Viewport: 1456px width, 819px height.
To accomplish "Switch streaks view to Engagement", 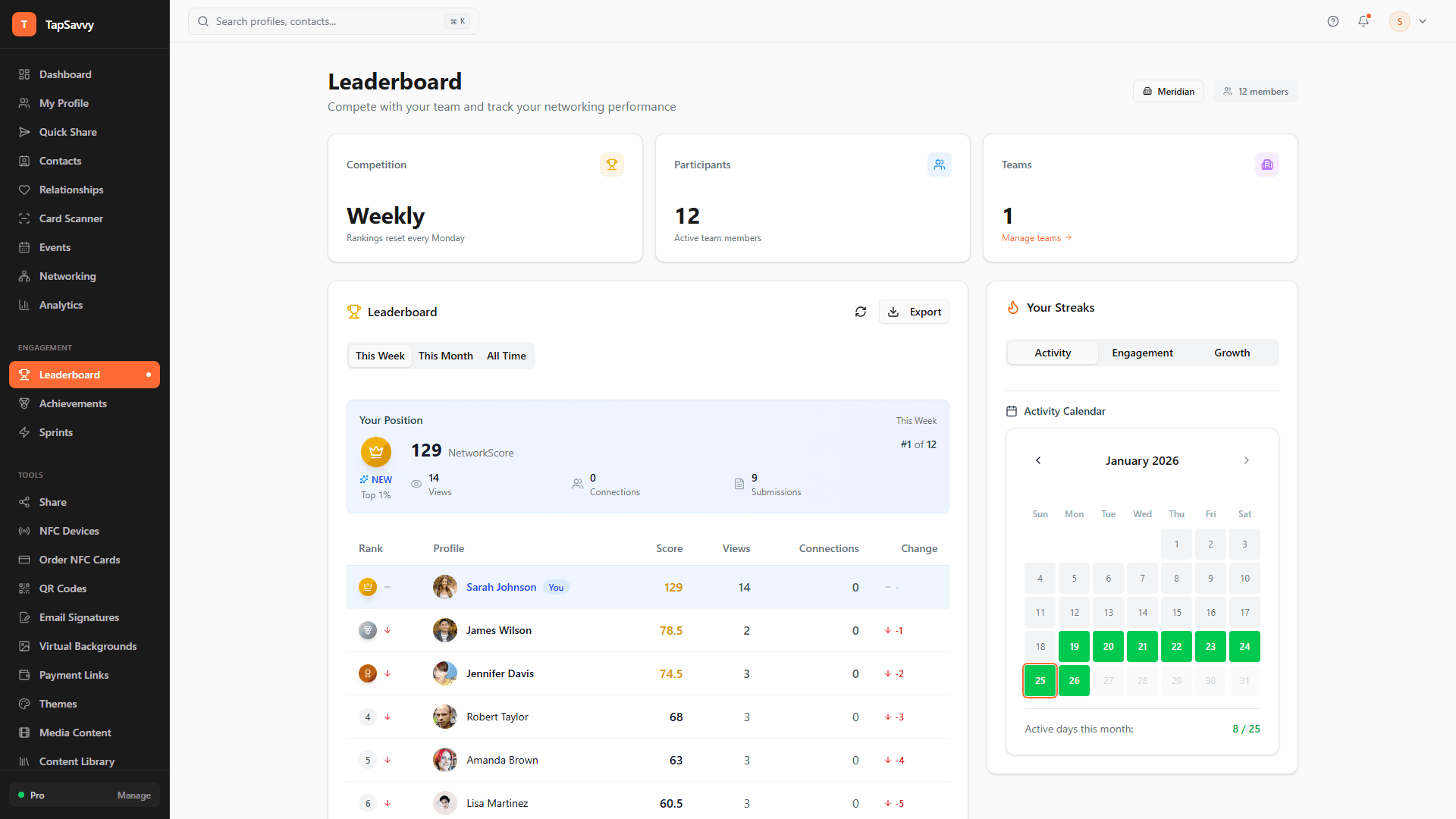I will click(1142, 353).
